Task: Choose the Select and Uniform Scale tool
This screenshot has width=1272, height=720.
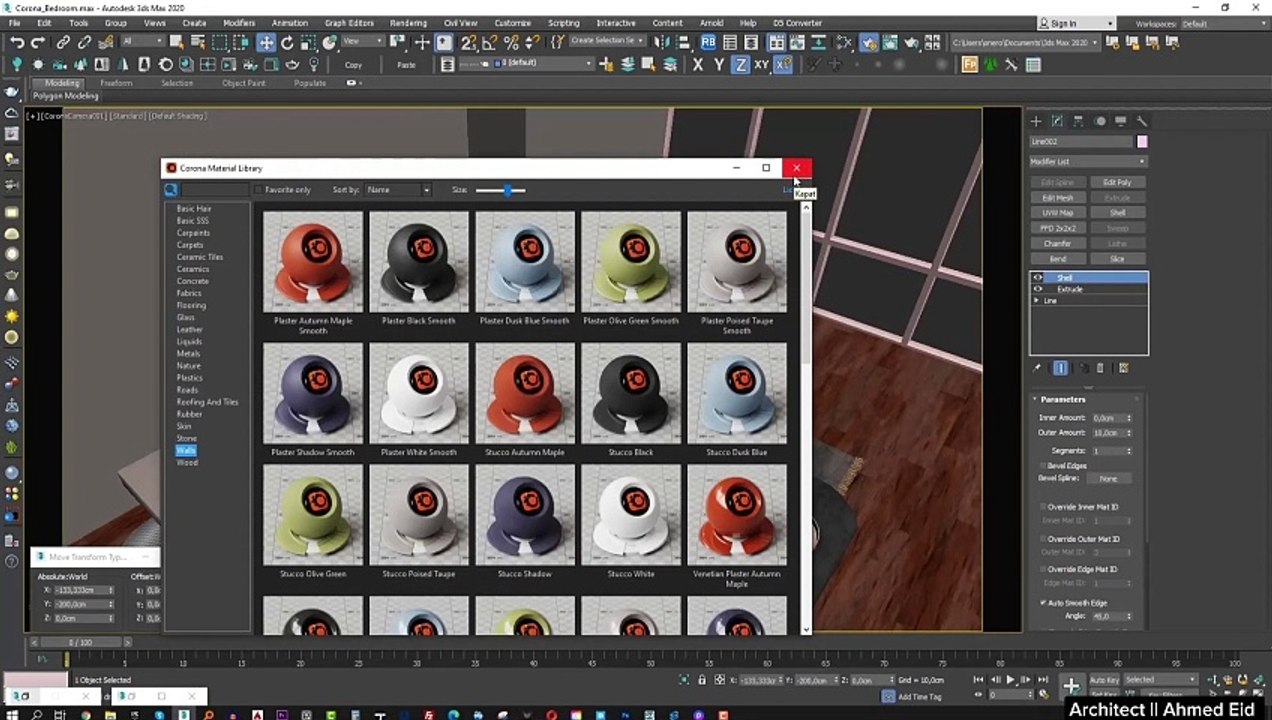Action: [x=309, y=42]
